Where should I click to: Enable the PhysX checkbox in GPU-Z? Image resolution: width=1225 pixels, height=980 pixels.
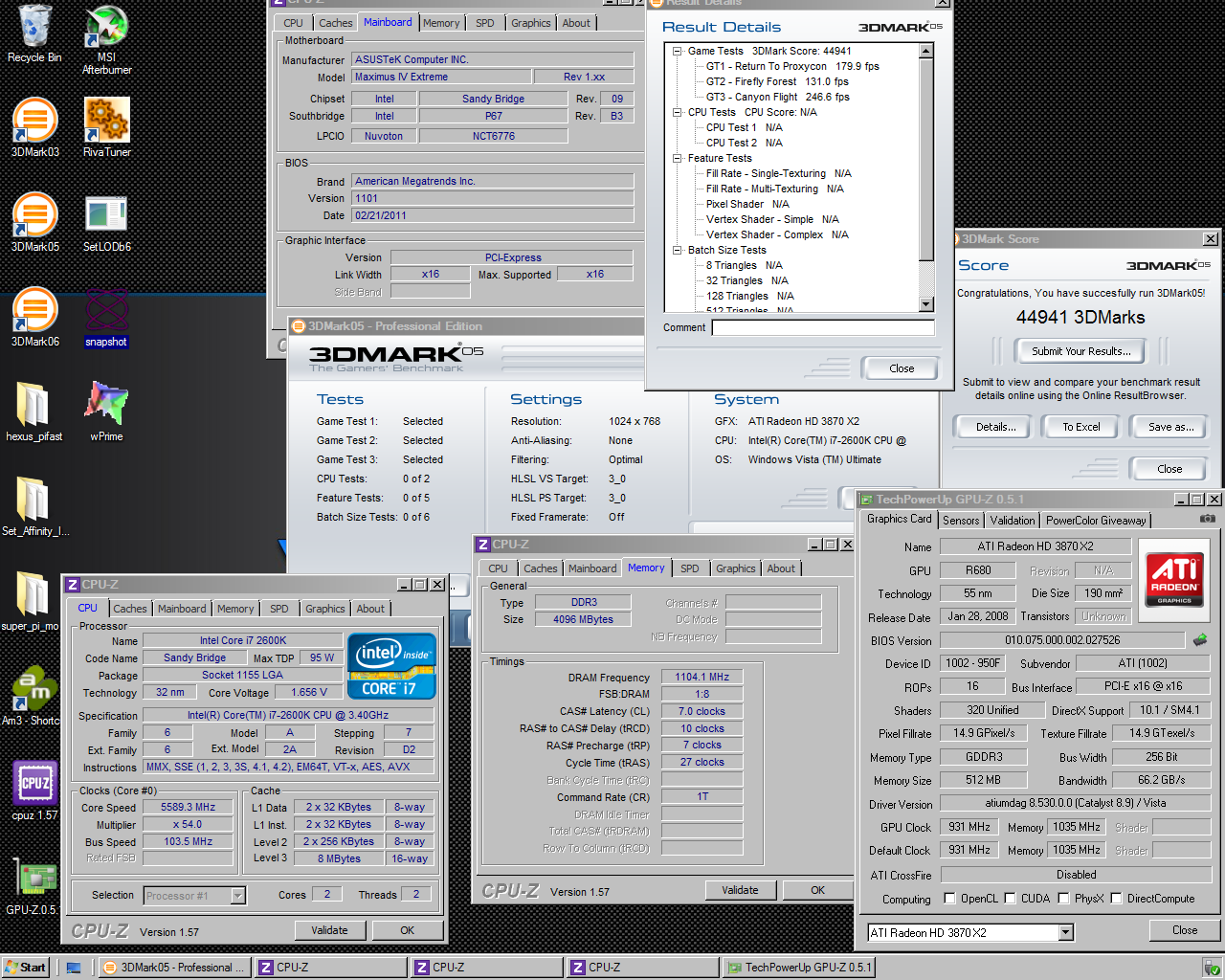(1063, 899)
